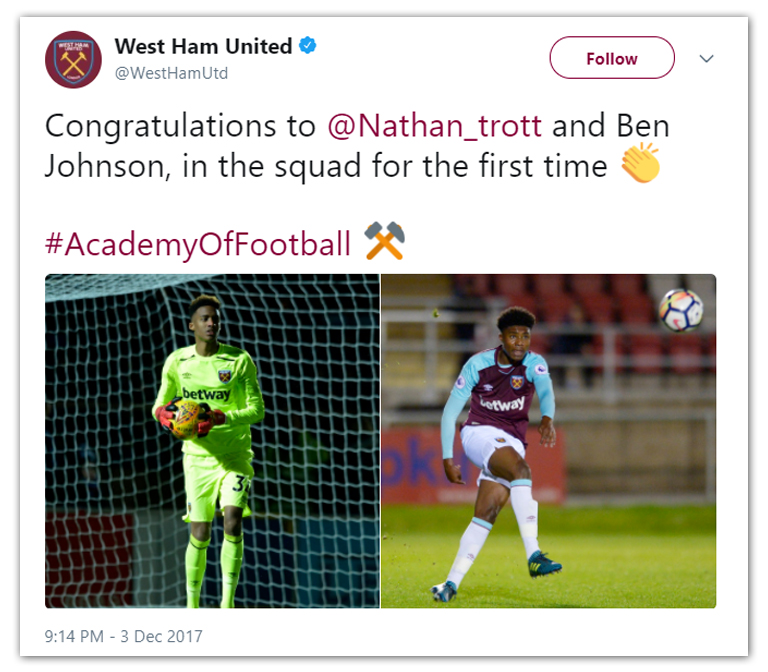Click the betway sponsor on the claret shirt
This screenshot has height=672, width=768.
(501, 404)
